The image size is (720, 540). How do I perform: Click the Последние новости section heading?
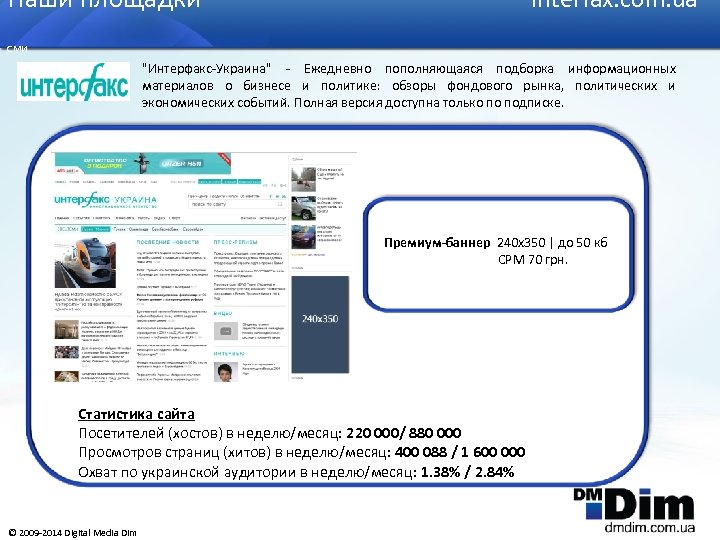pos(168,242)
